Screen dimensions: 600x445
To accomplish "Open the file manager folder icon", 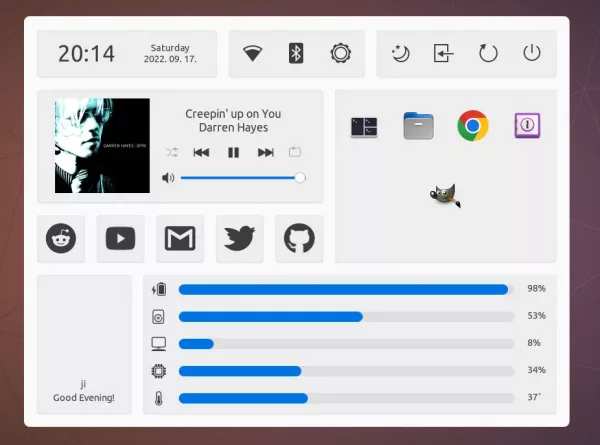I will point(418,126).
